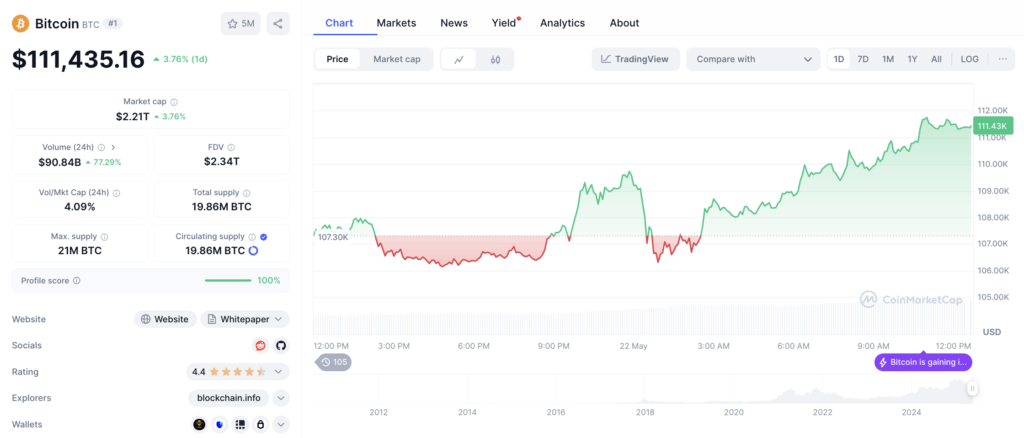Click the 111.43K current price label
The image size is (1024, 438).
(992, 125)
